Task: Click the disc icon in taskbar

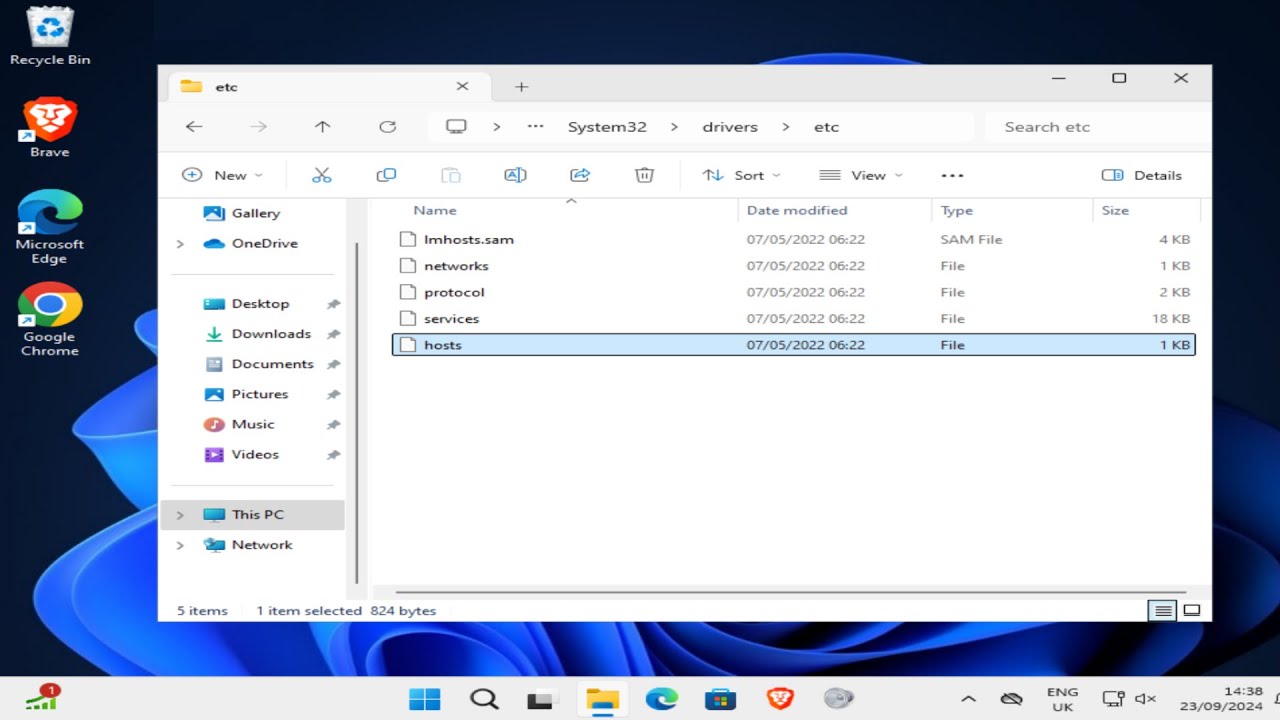Action: coord(838,699)
